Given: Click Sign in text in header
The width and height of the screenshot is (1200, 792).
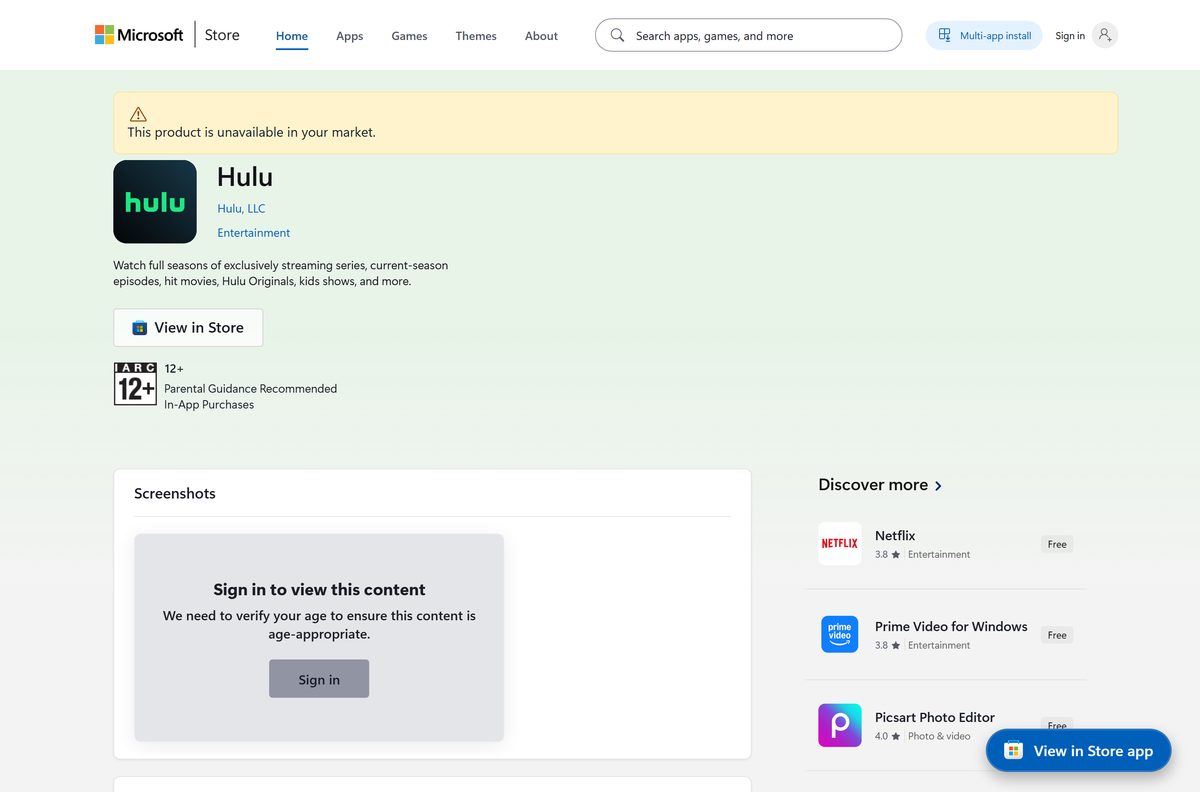Looking at the screenshot, I should (1070, 36).
